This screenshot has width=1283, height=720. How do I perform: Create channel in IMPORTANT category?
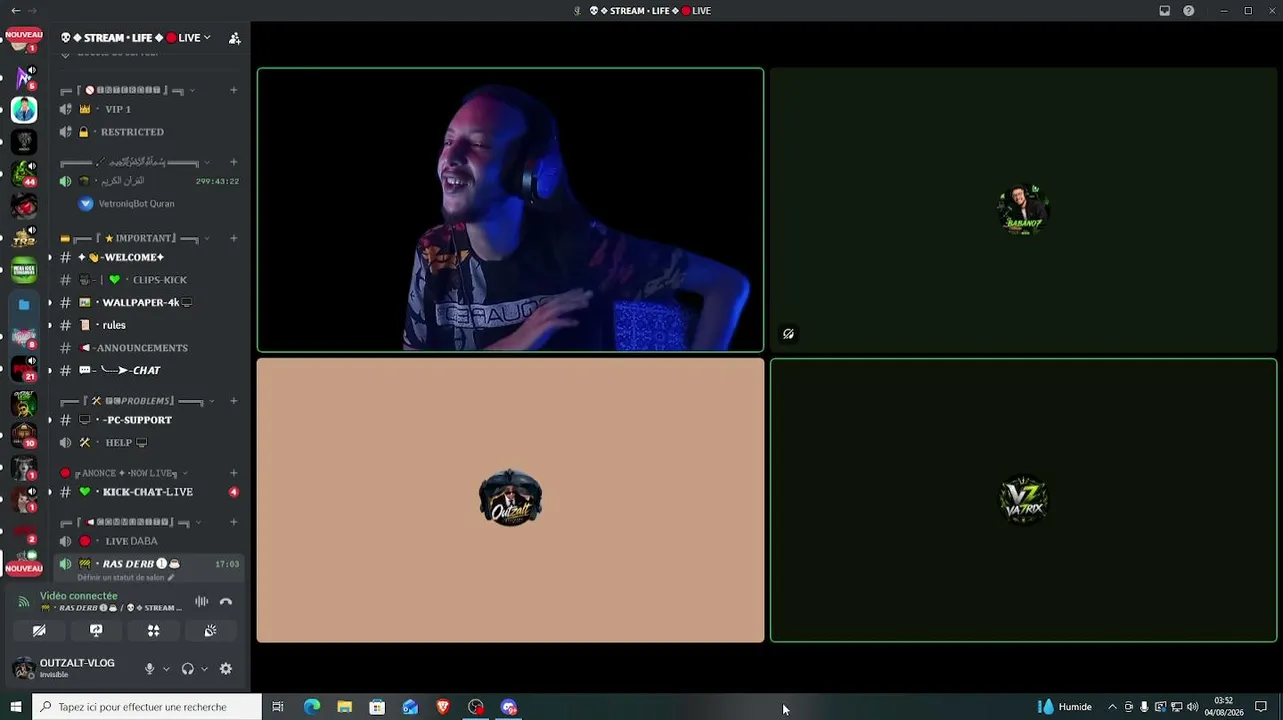point(234,238)
